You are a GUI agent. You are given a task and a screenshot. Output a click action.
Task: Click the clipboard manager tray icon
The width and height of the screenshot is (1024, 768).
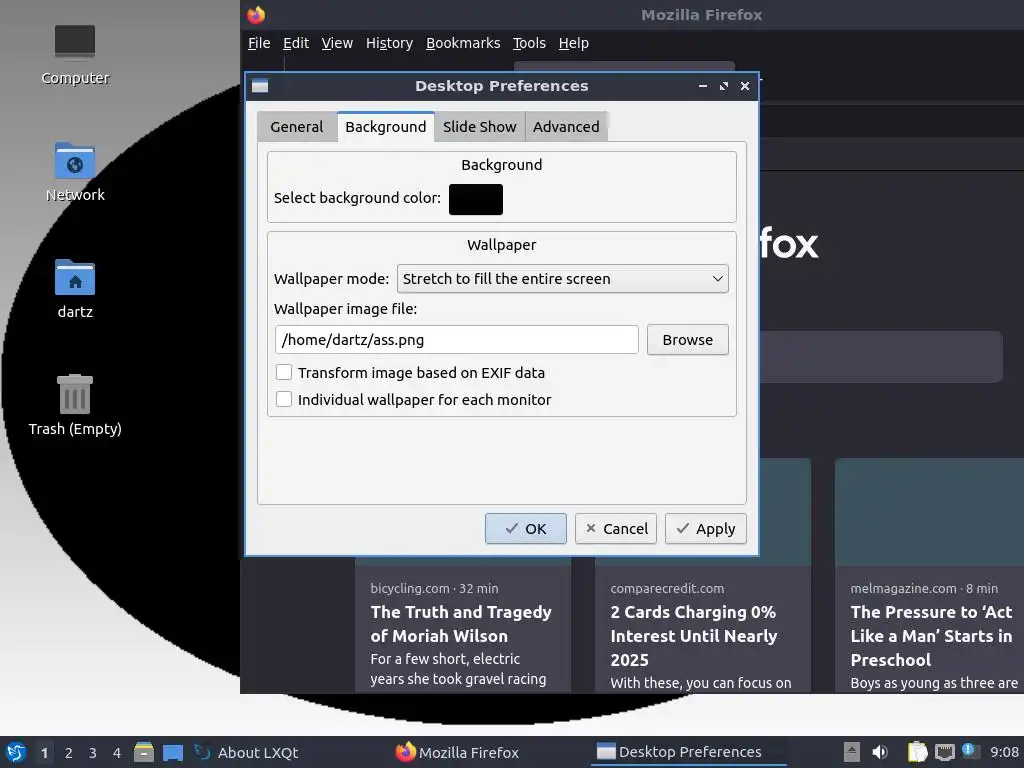click(917, 752)
